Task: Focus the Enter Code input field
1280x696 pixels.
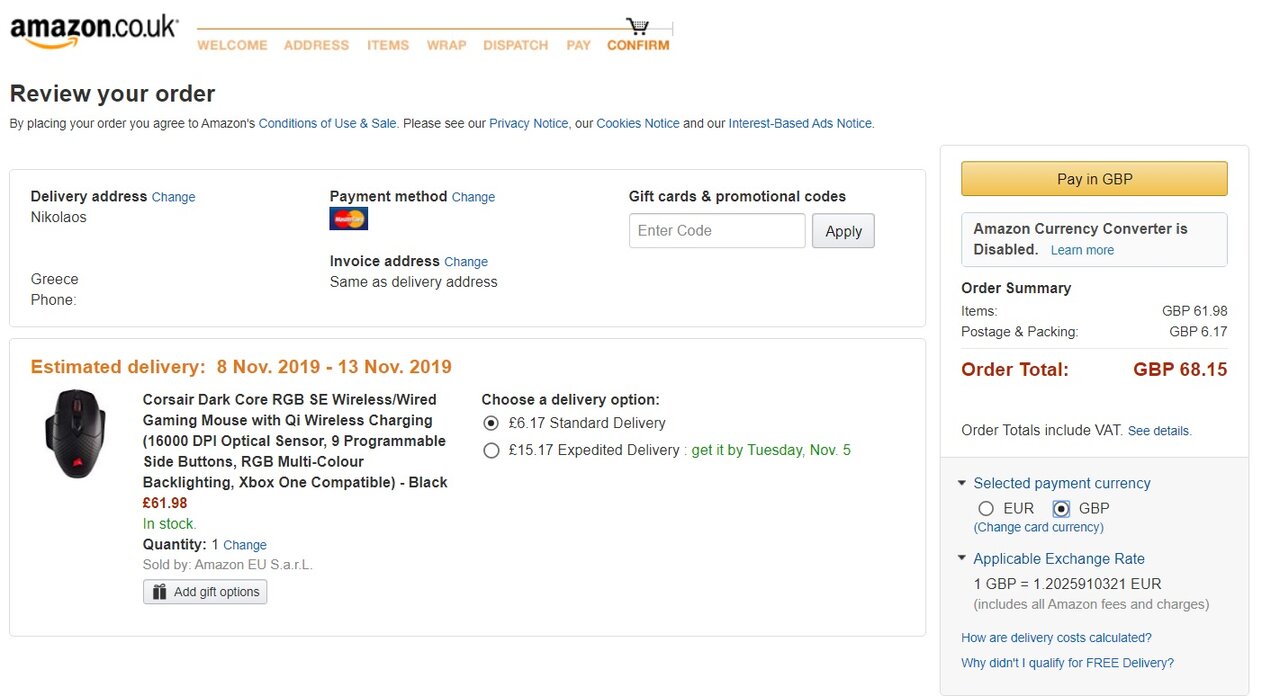Action: [716, 231]
